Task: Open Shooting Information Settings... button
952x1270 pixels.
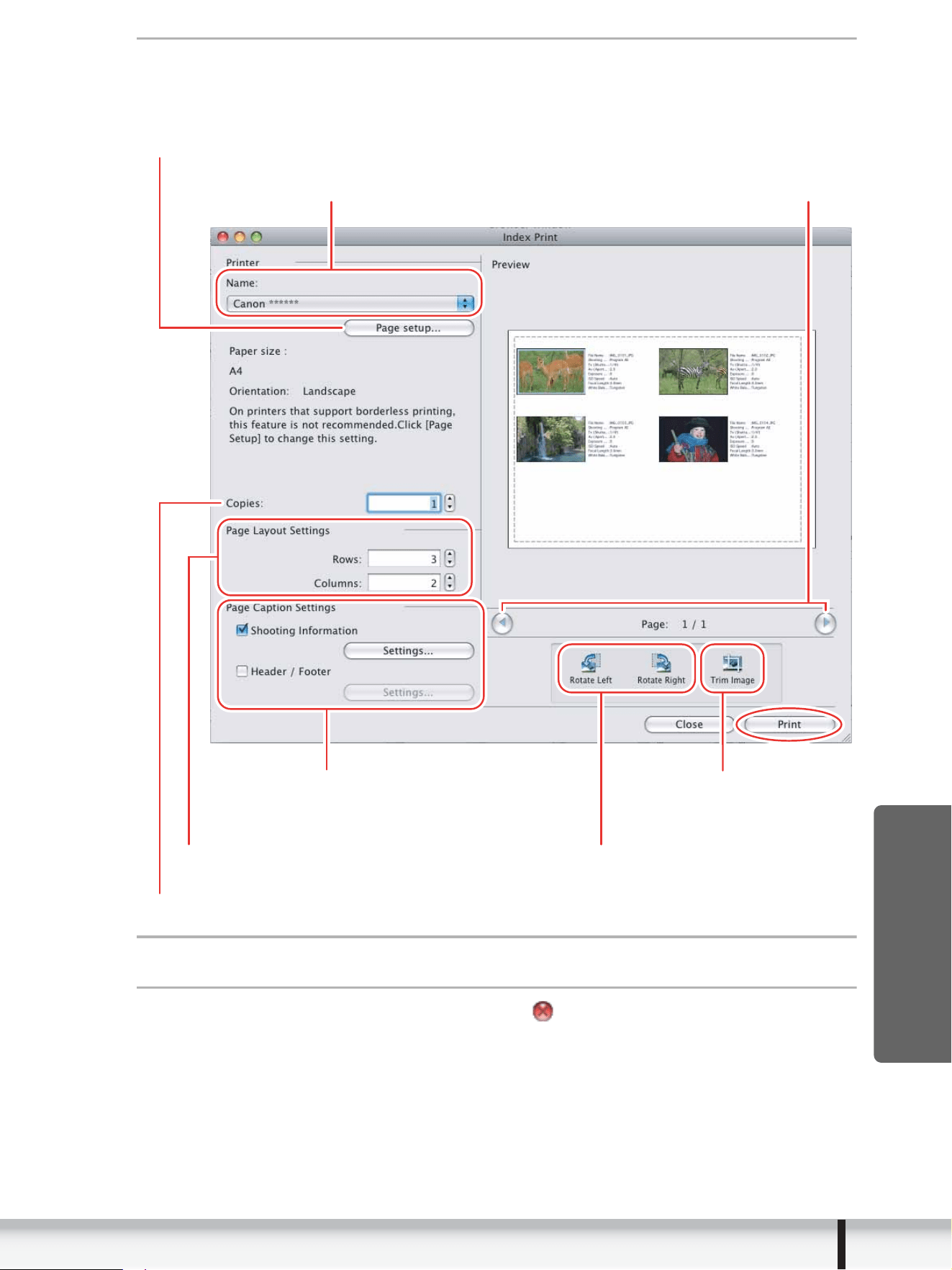Action: point(409,650)
